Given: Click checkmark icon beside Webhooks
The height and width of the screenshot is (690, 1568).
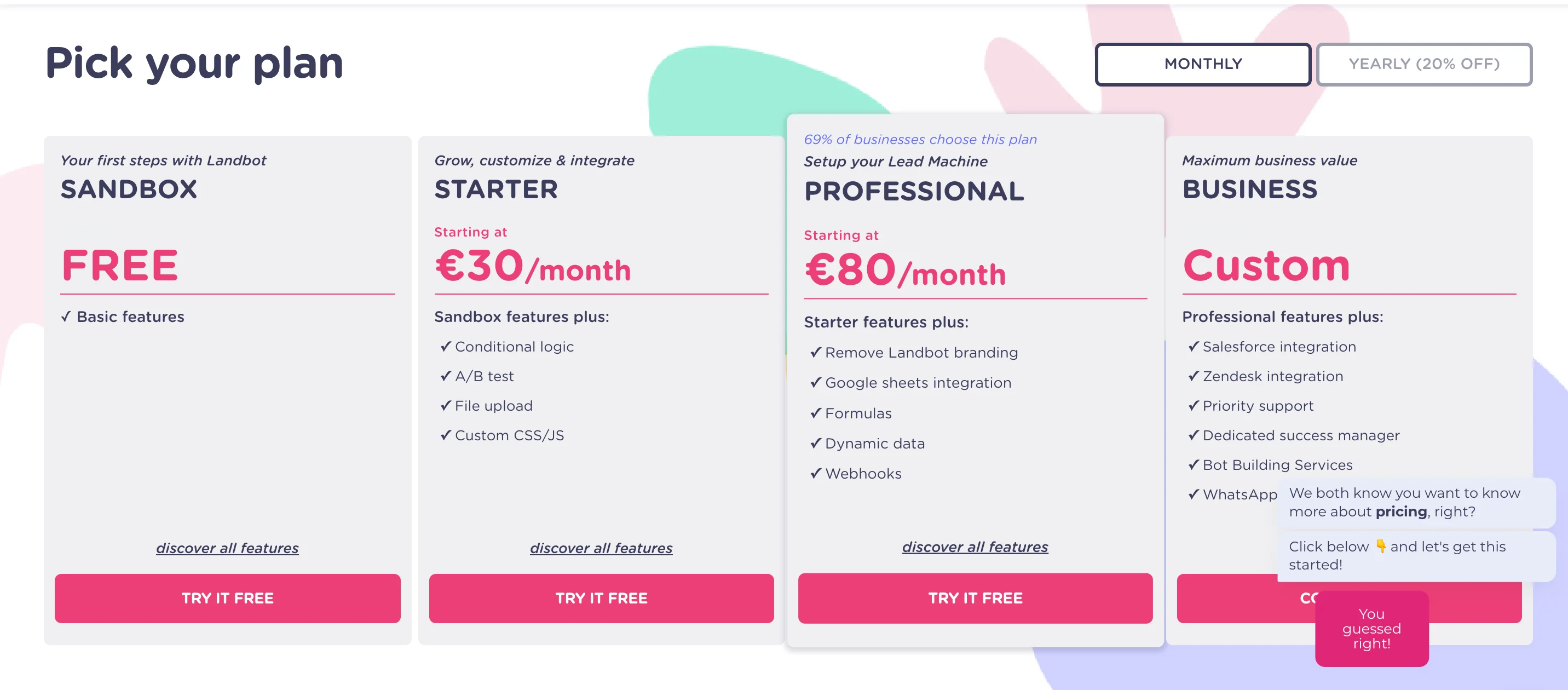Looking at the screenshot, I should click(x=816, y=474).
